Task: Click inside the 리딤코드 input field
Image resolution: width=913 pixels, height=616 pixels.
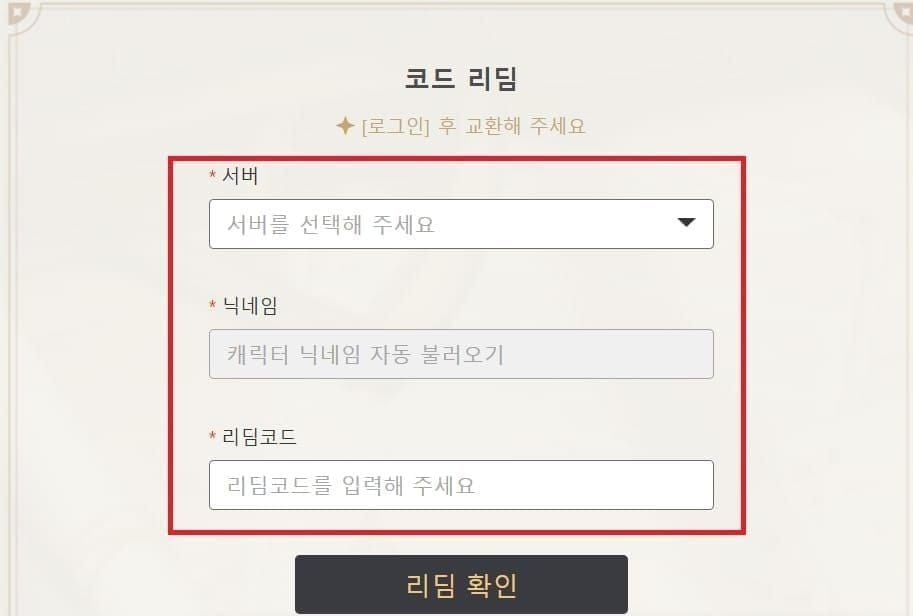Action: [460, 485]
